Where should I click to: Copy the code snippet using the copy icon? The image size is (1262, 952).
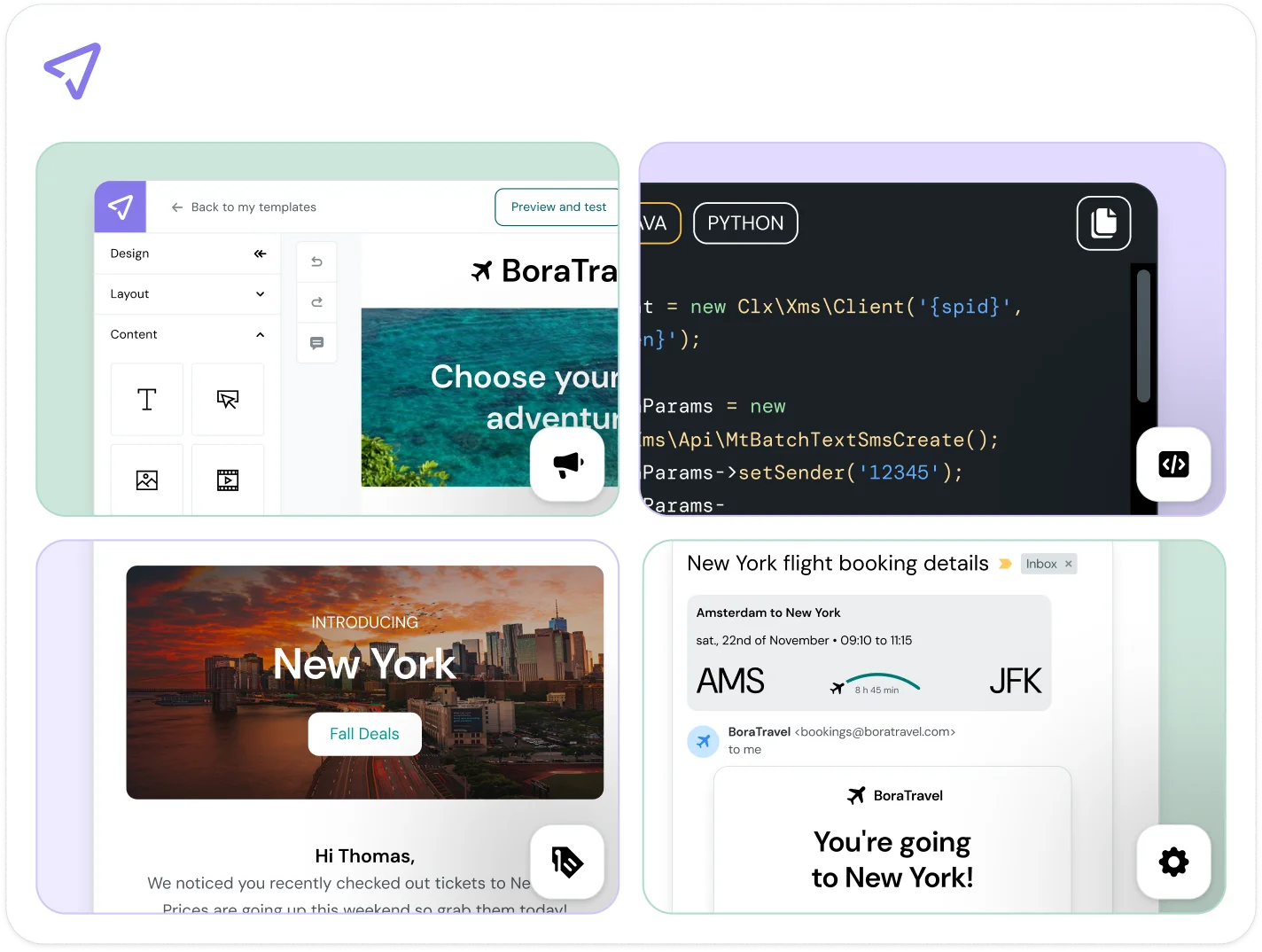(x=1103, y=223)
